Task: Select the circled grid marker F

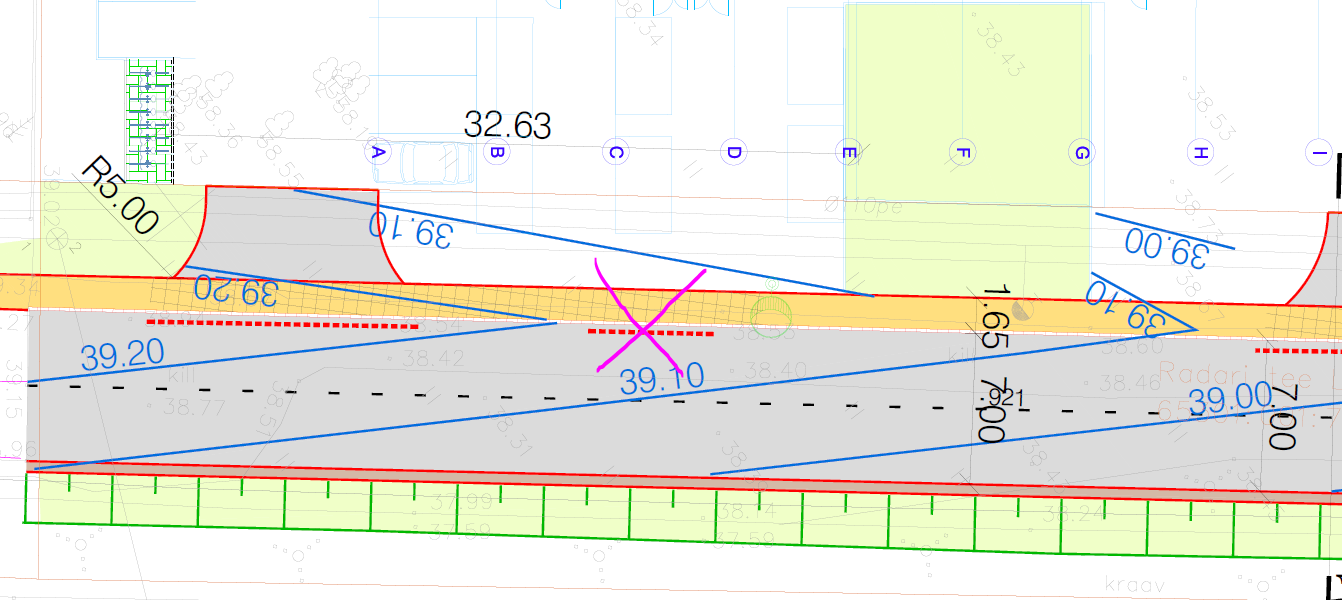Action: 964,153
